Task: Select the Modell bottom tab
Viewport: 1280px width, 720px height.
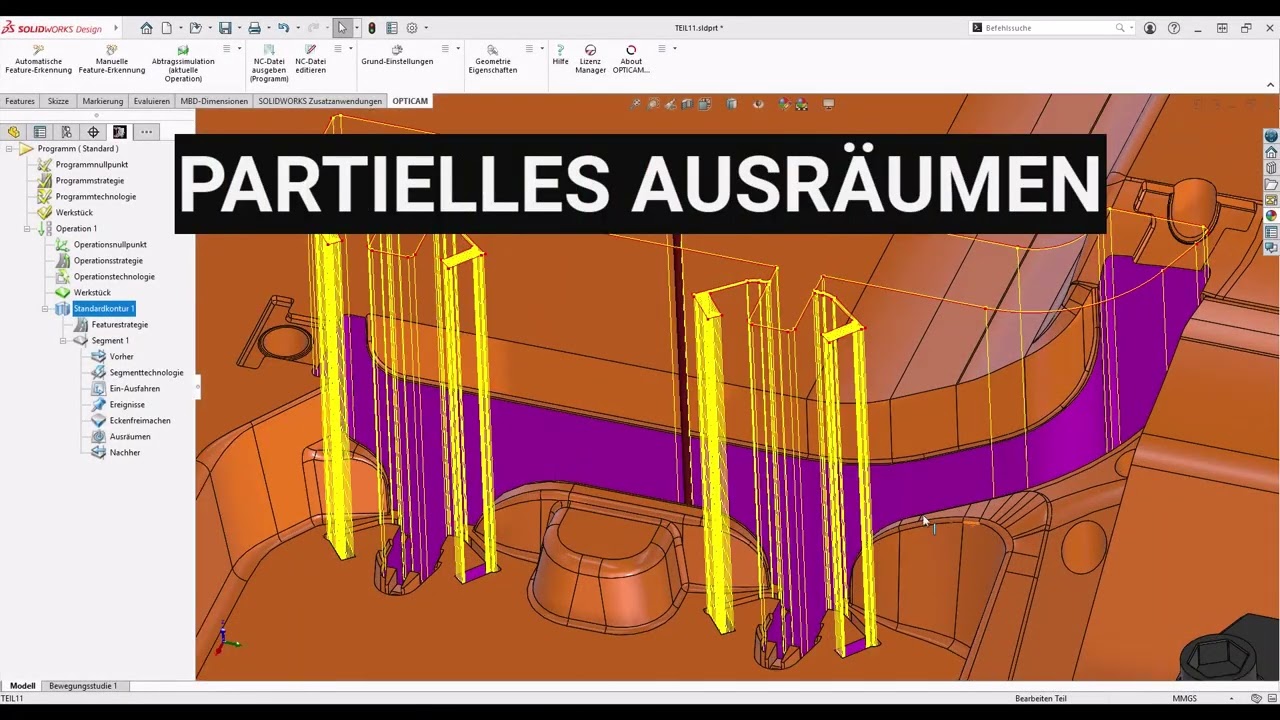Action: coord(23,686)
